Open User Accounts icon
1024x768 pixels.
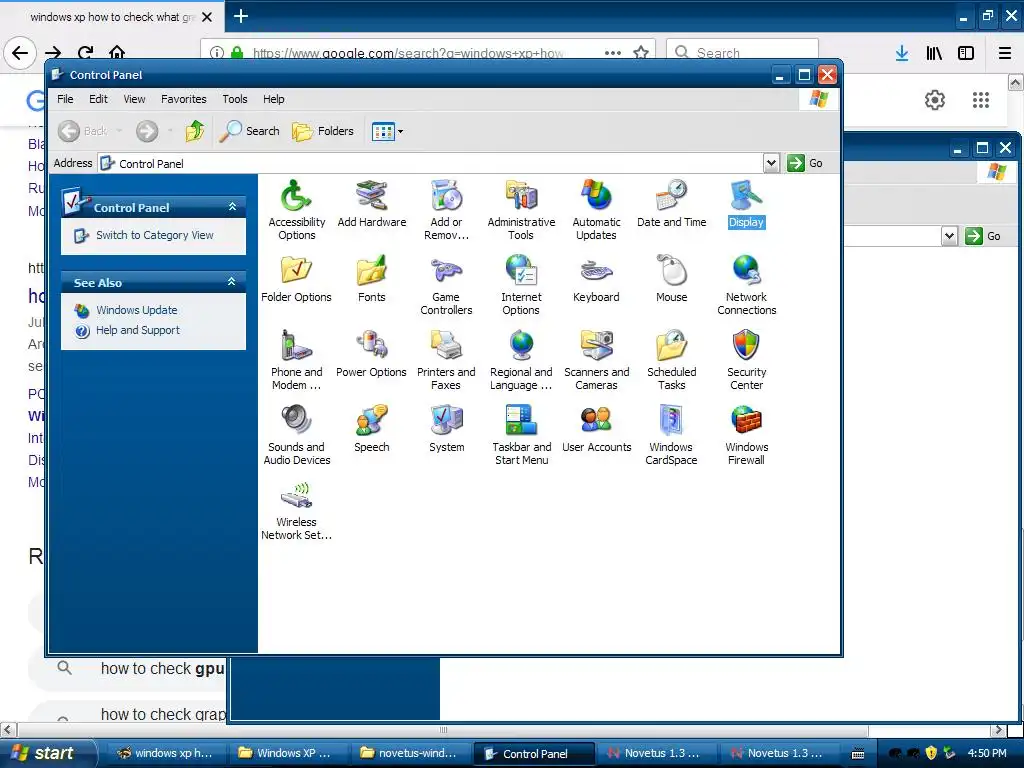[x=596, y=429]
